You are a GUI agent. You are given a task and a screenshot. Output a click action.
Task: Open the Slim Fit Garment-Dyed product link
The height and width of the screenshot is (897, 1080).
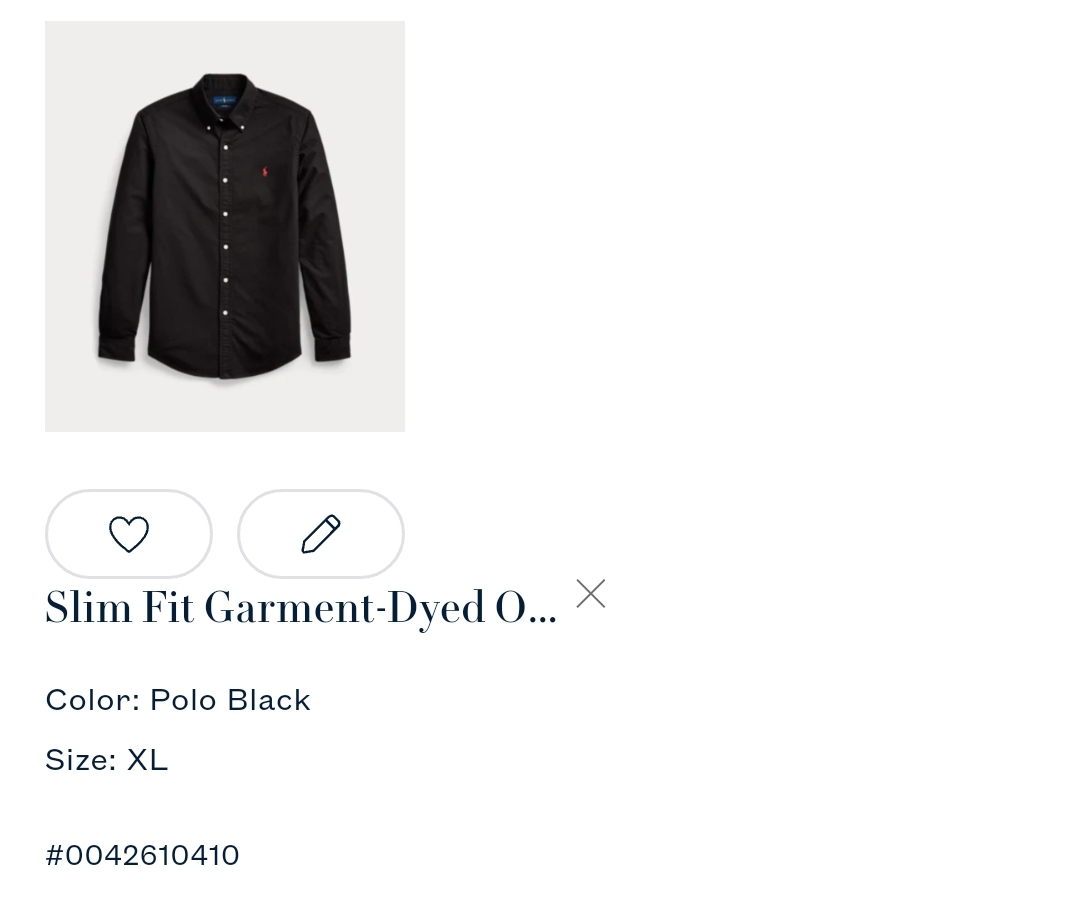coord(301,608)
